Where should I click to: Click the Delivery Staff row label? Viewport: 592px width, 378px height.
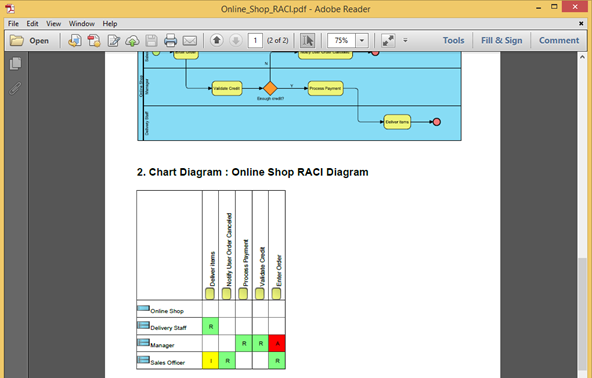(168, 328)
